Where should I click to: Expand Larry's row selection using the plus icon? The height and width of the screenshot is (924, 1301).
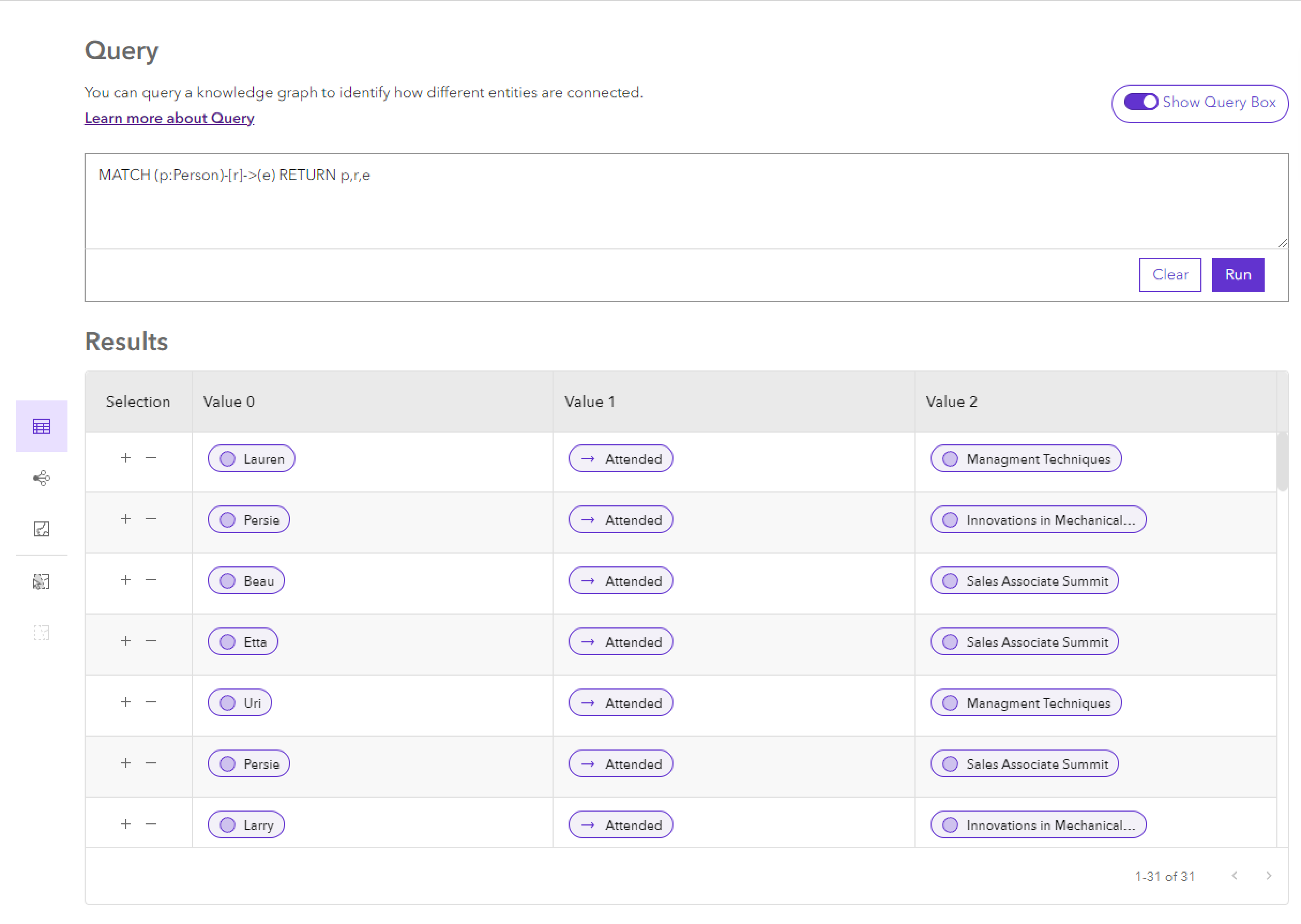[125, 824]
